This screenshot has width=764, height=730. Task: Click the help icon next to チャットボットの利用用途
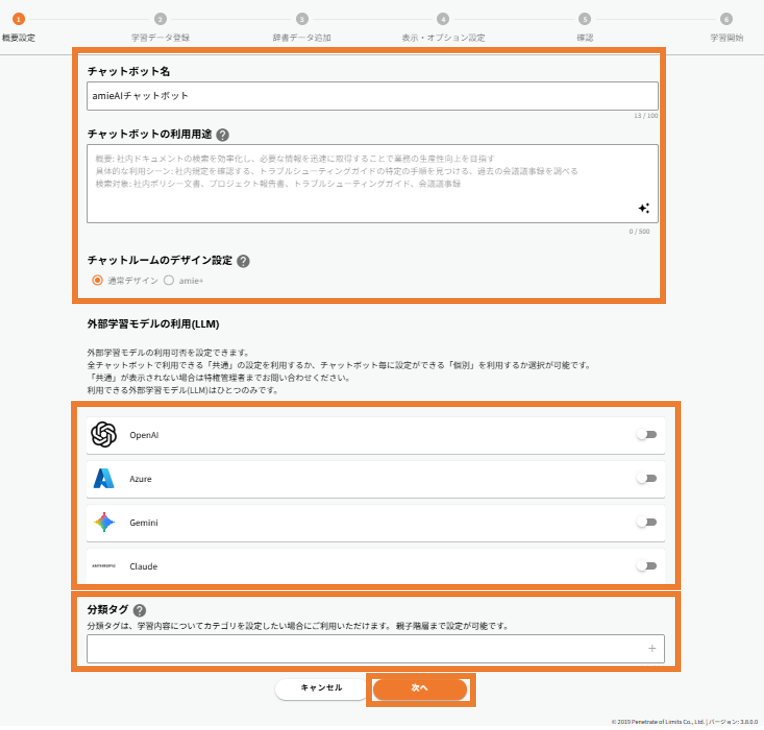pyautogui.click(x=222, y=135)
